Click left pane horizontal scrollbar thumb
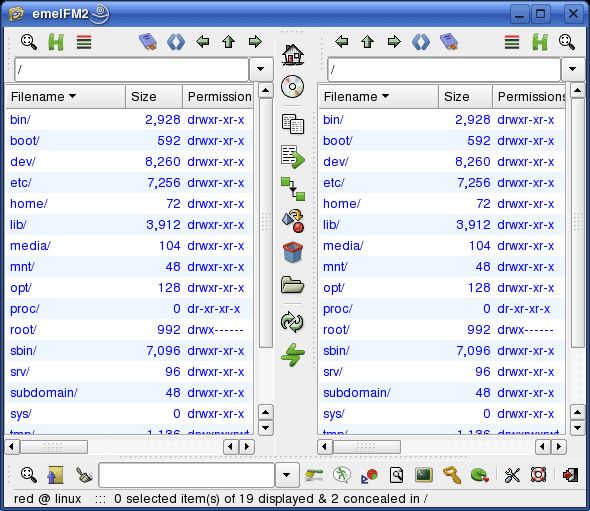The height and width of the screenshot is (511, 590). pyautogui.click(x=53, y=447)
